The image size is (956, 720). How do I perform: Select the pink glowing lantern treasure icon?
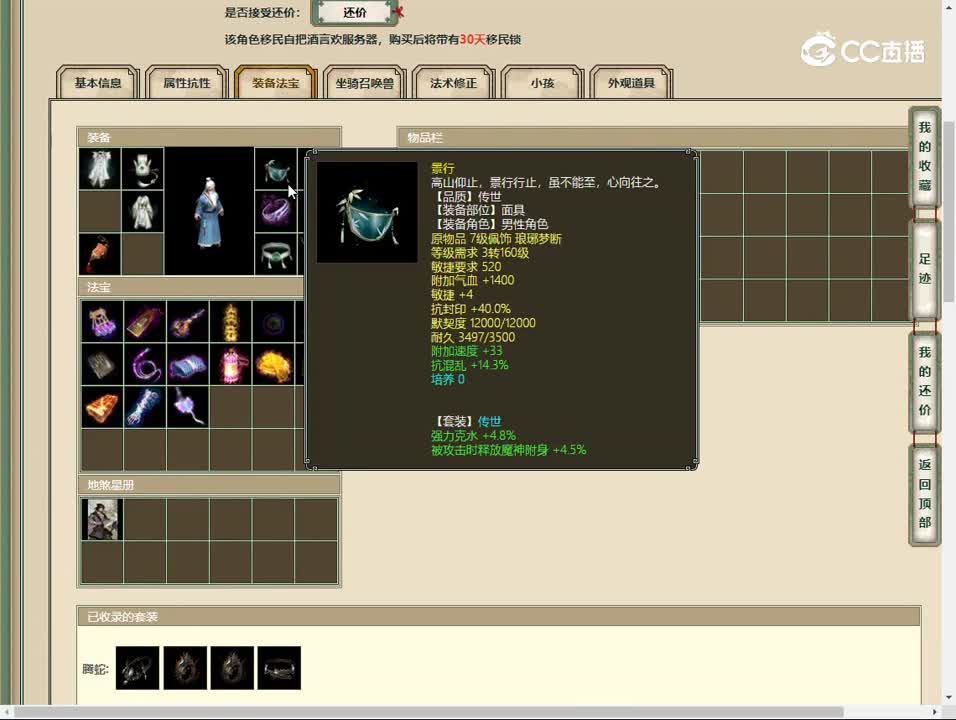(x=230, y=365)
